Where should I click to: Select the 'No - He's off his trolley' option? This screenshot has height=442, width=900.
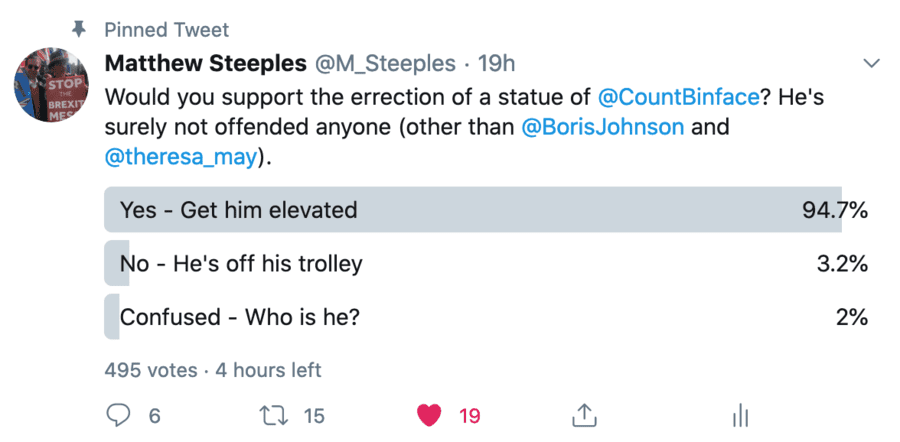pos(241,264)
